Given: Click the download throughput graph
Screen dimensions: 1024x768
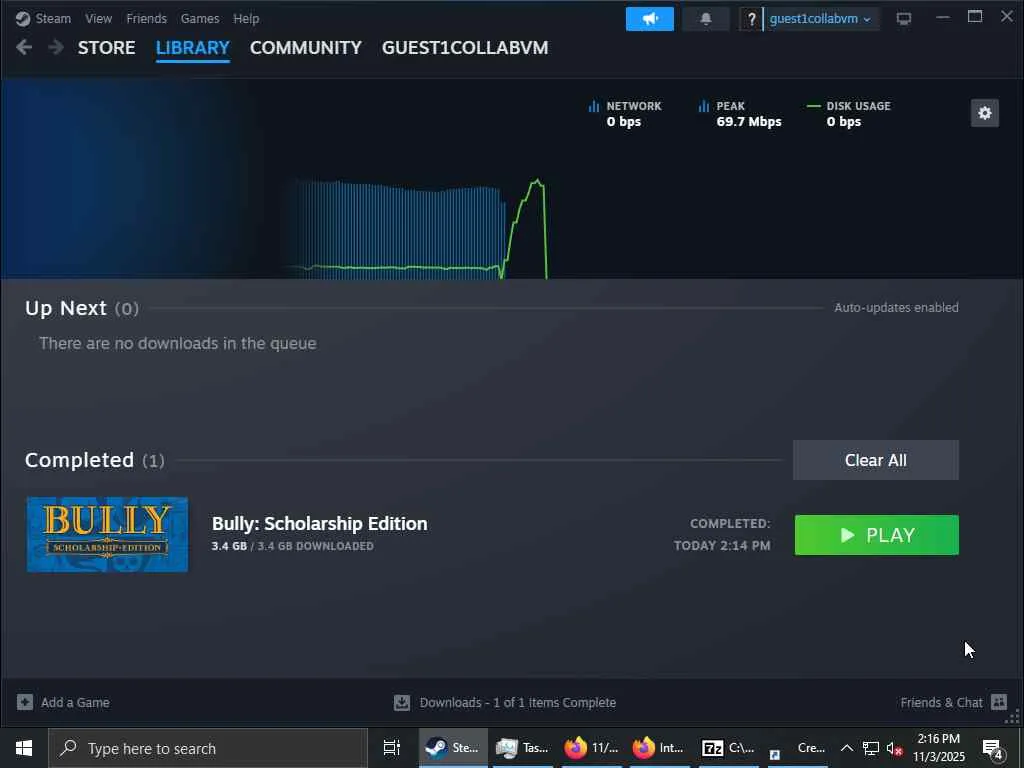Looking at the screenshot, I should pos(418,229).
